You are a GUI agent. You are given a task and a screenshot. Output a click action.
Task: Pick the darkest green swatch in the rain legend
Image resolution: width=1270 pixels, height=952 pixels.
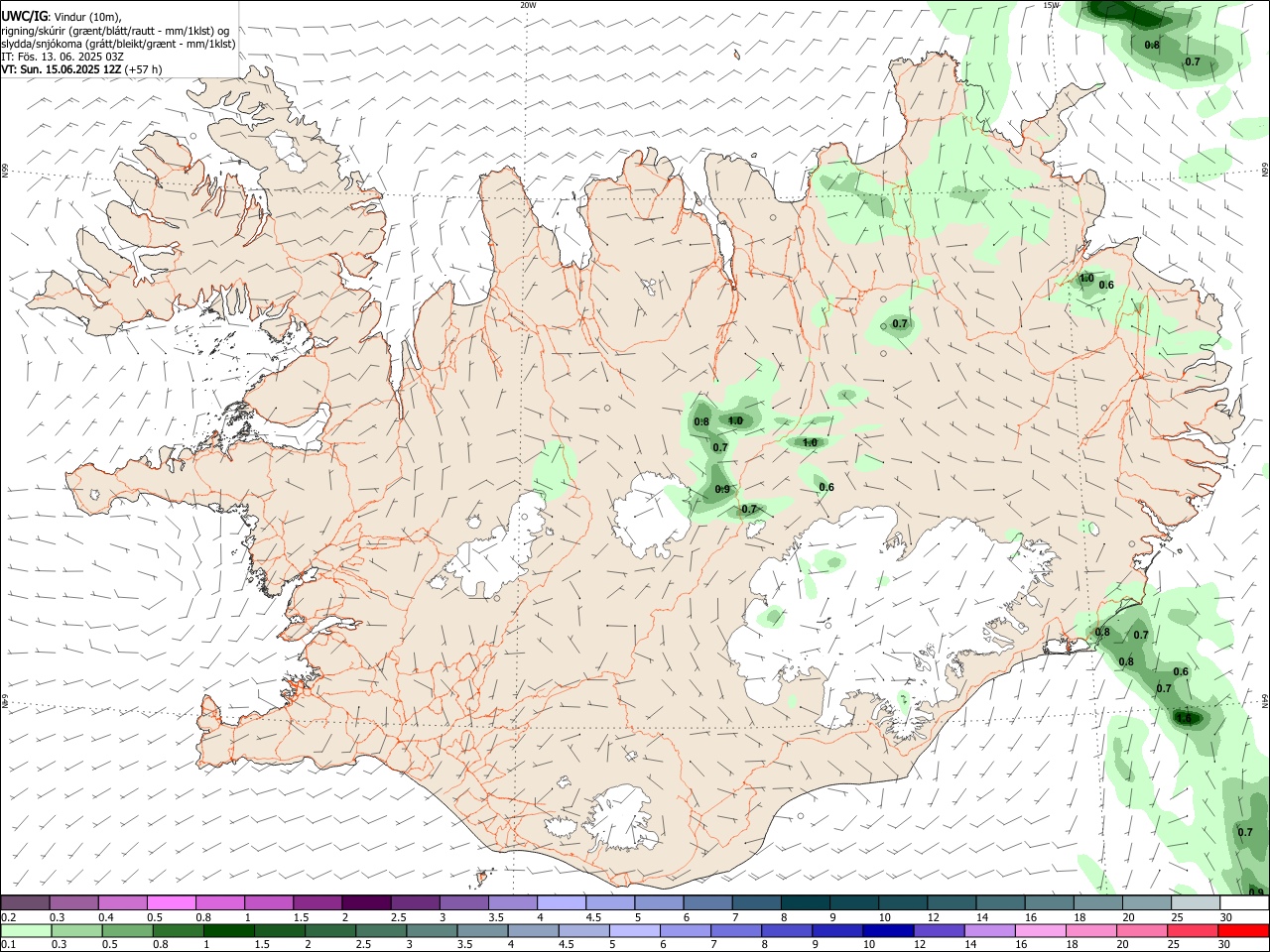point(228,930)
